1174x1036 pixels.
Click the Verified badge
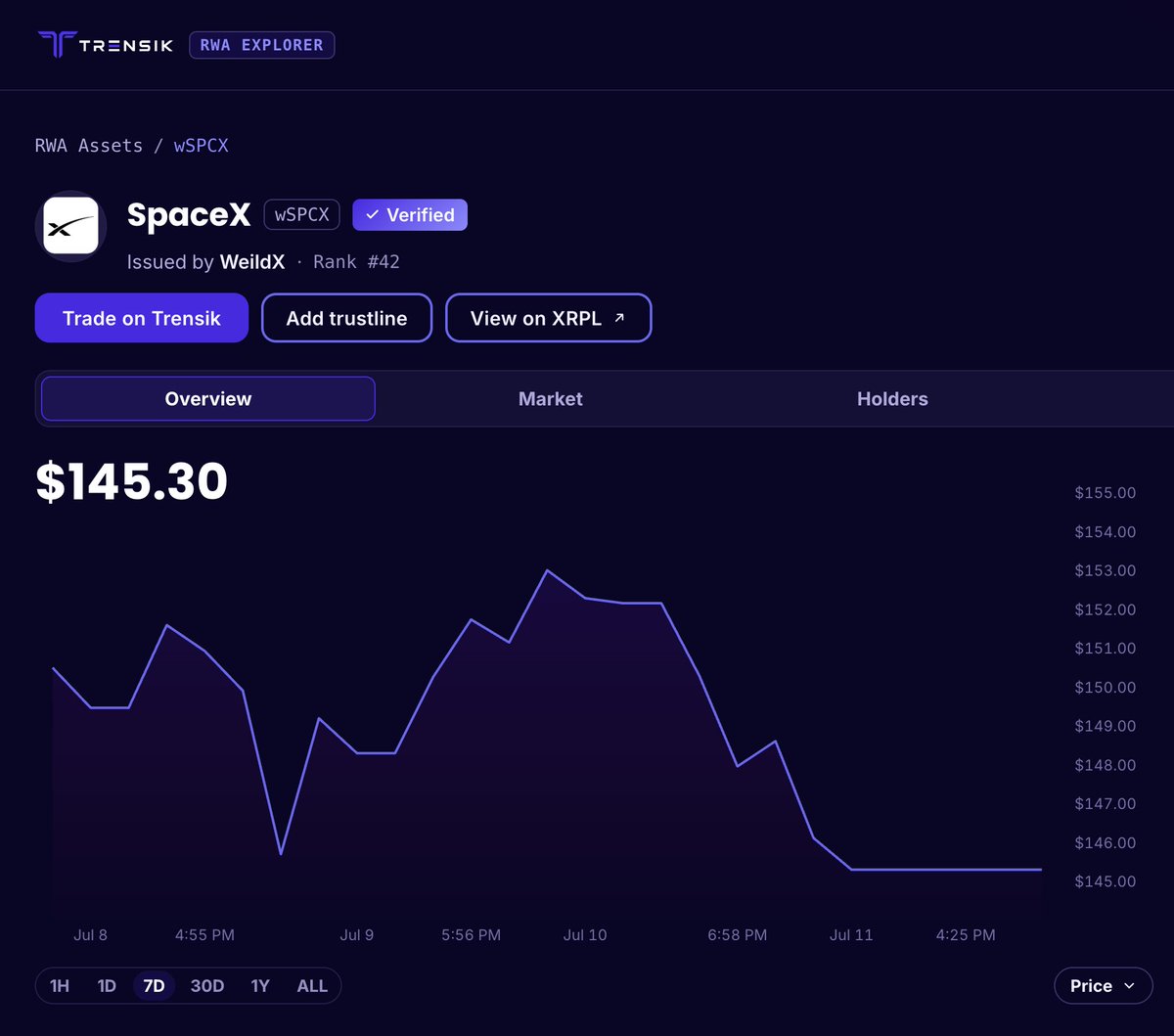[x=410, y=215]
